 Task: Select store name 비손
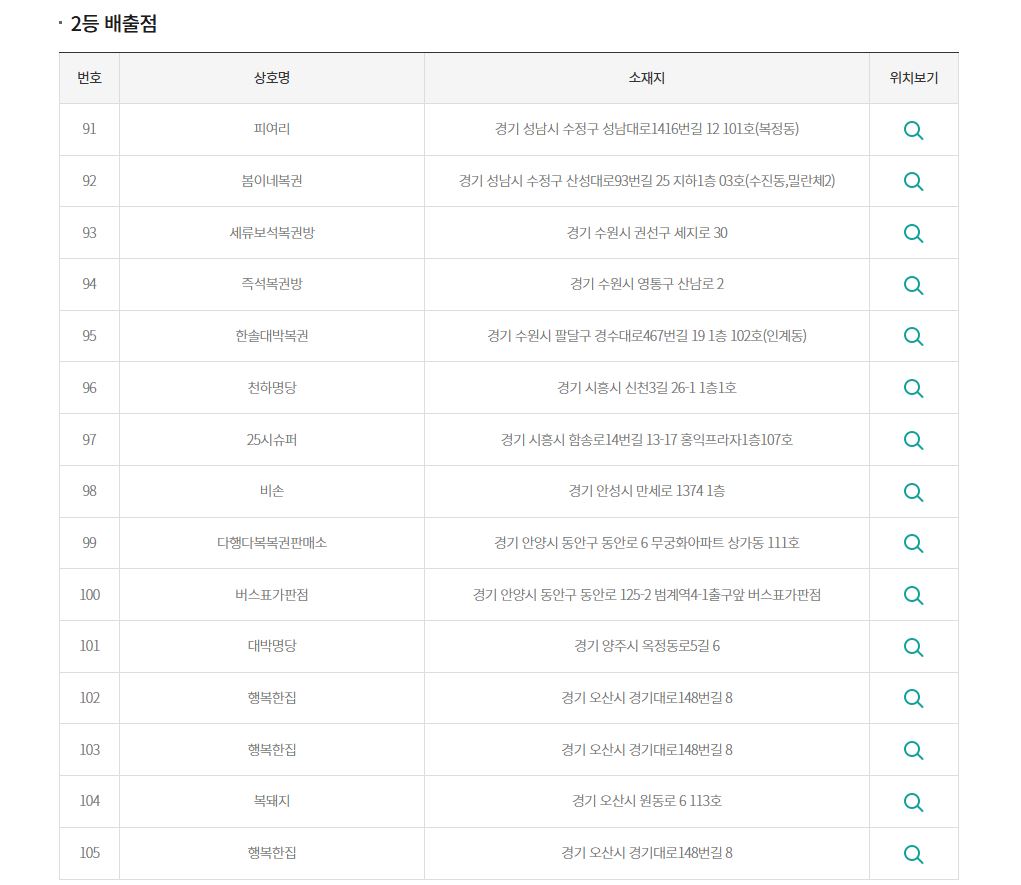click(x=272, y=491)
